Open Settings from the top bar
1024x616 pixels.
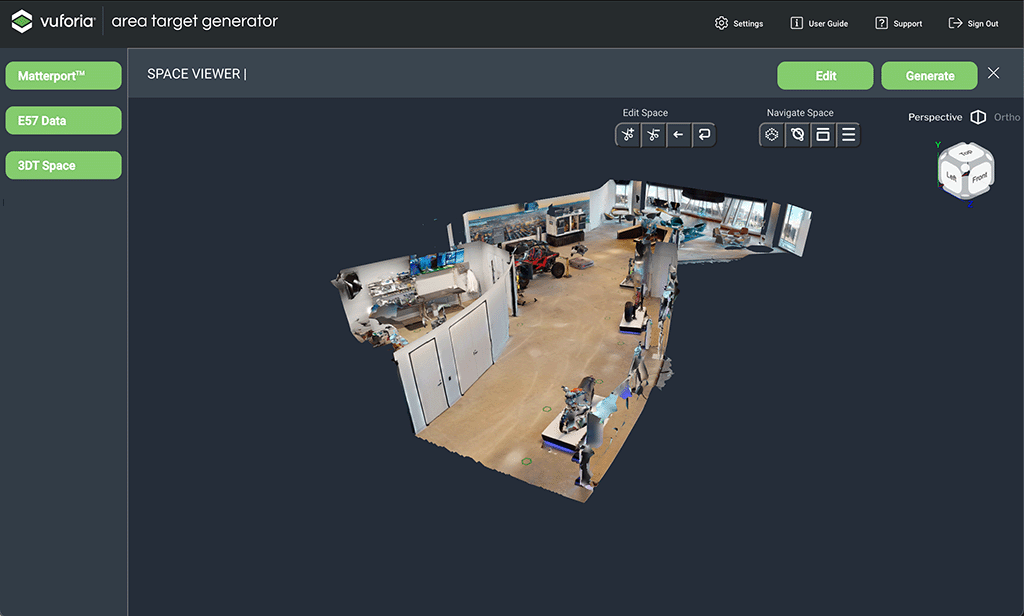739,23
